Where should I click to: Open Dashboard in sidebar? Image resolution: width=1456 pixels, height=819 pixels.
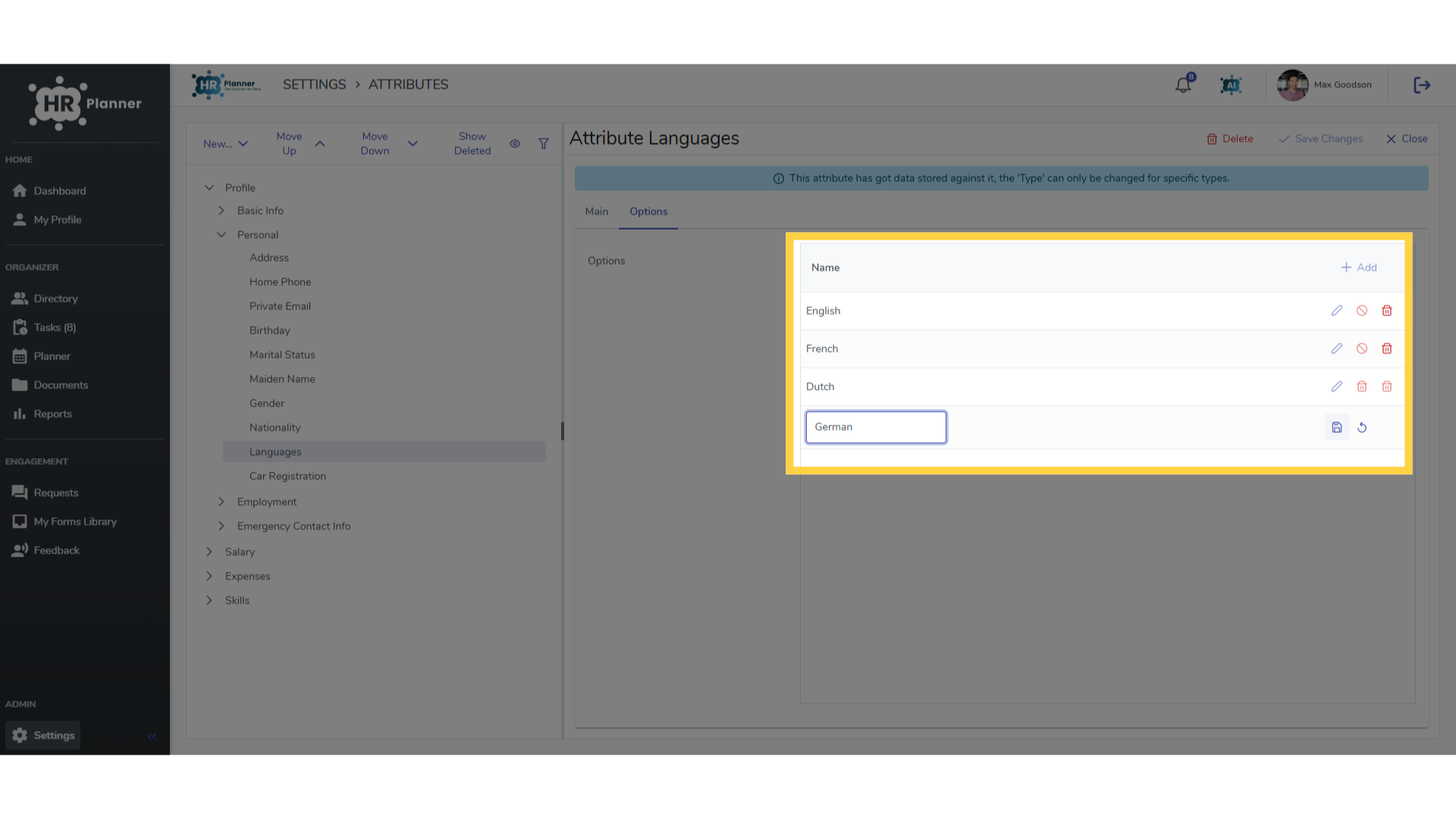click(x=49, y=191)
